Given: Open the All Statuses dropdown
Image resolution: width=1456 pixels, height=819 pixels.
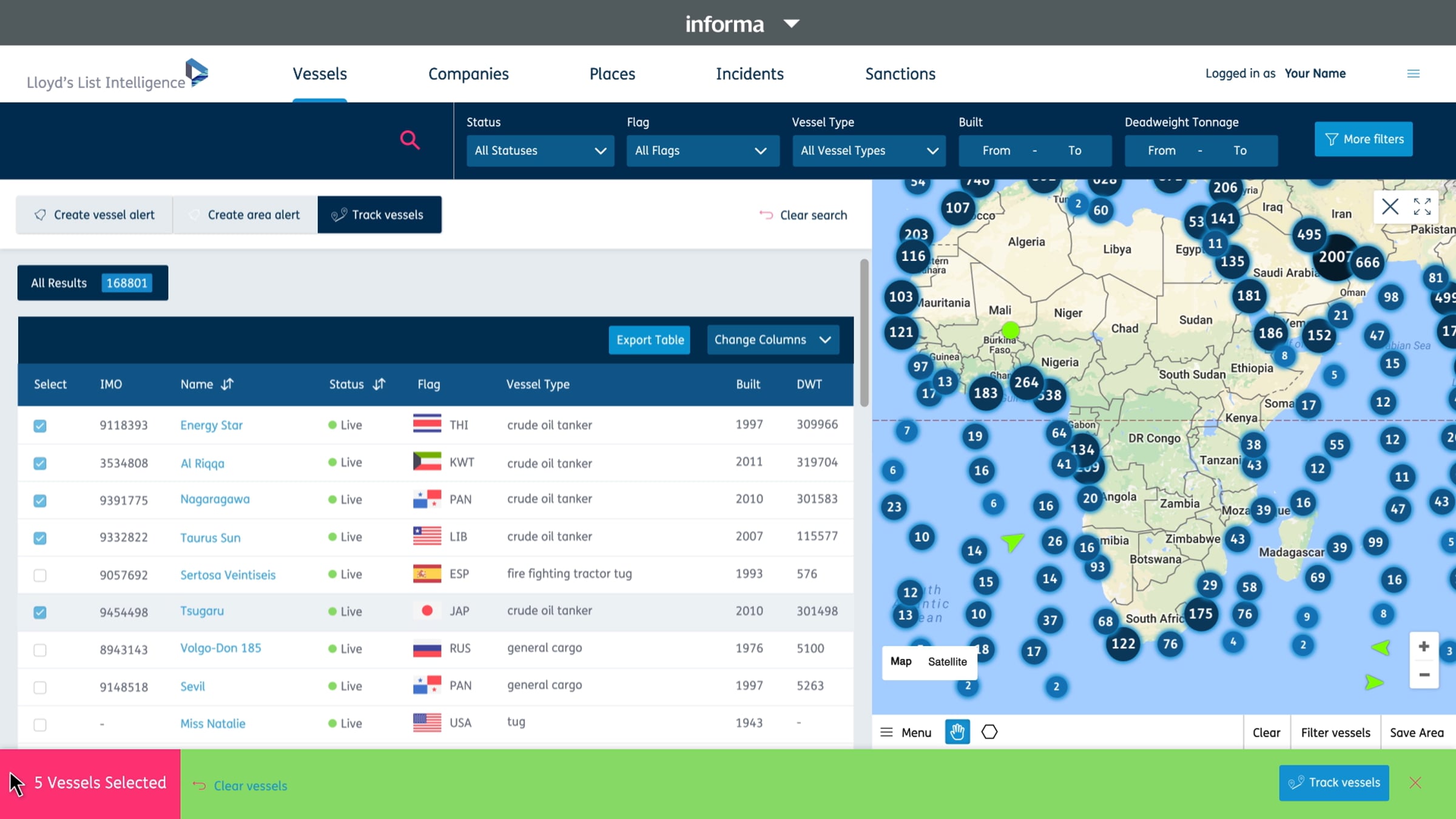Looking at the screenshot, I should point(539,150).
